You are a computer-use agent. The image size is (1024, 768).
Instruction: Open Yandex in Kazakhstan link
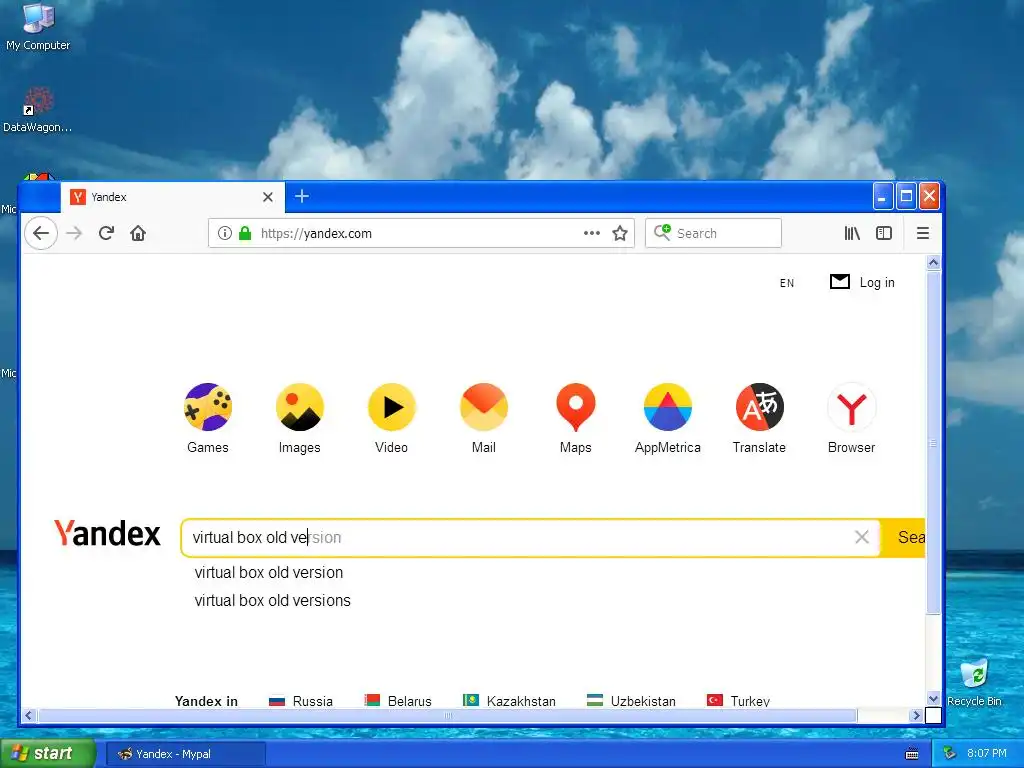[509, 701]
